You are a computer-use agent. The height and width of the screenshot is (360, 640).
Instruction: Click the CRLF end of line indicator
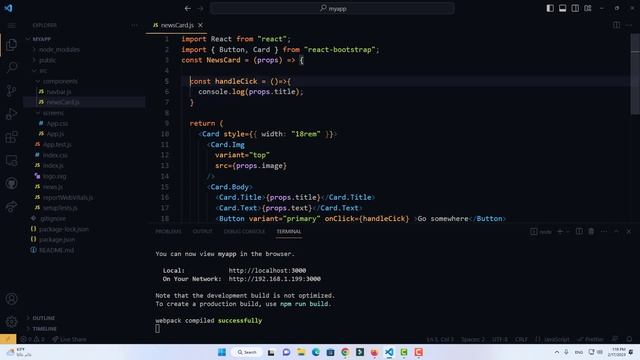[521, 339]
